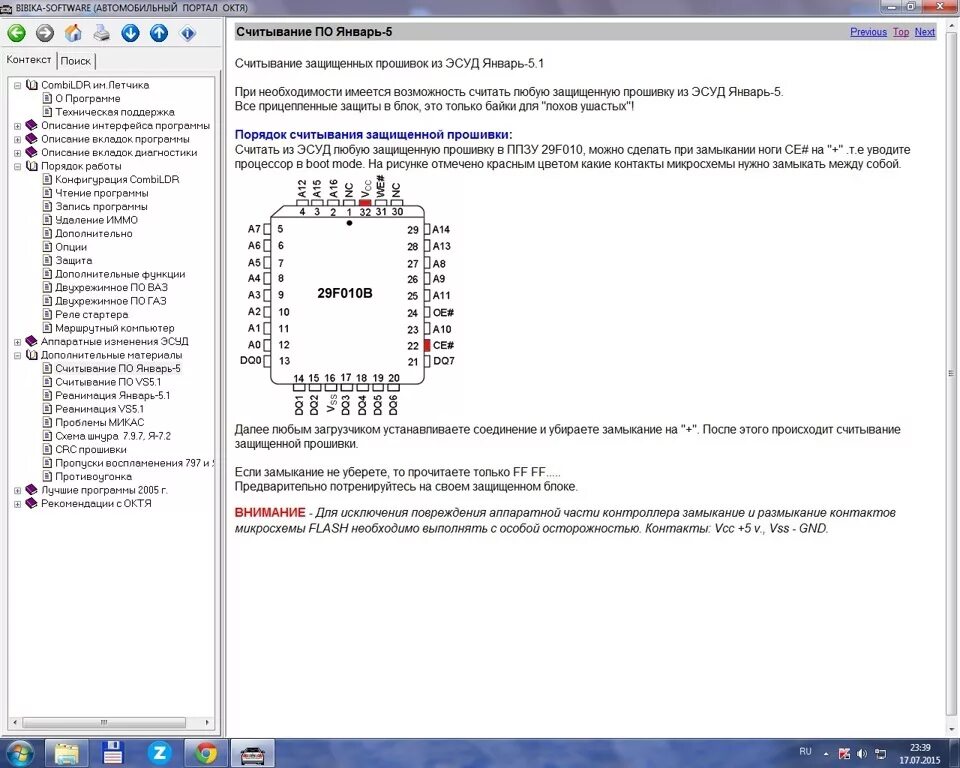
Task: Open the Windows Start button
Action: (x=18, y=753)
